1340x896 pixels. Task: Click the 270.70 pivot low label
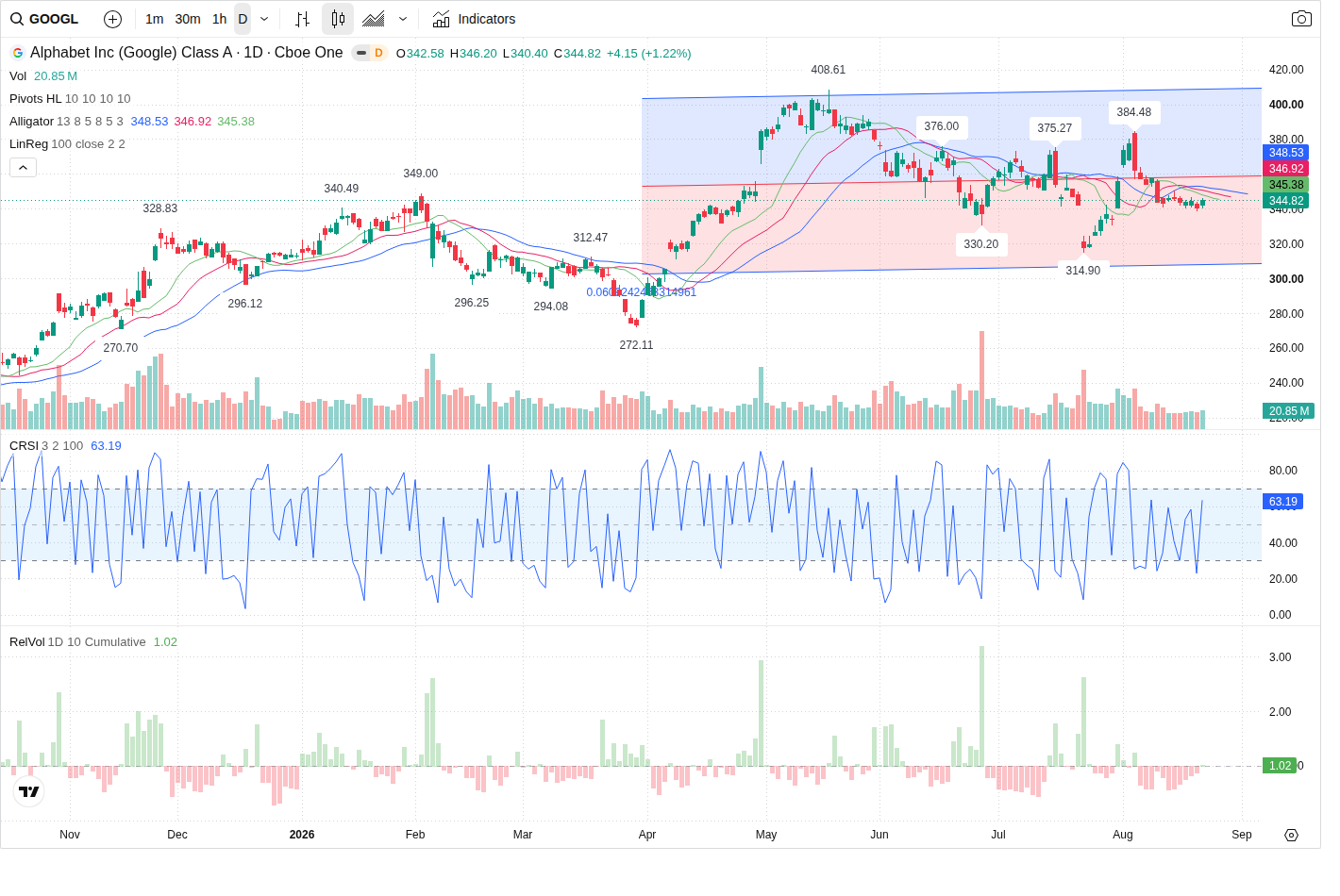(x=121, y=348)
